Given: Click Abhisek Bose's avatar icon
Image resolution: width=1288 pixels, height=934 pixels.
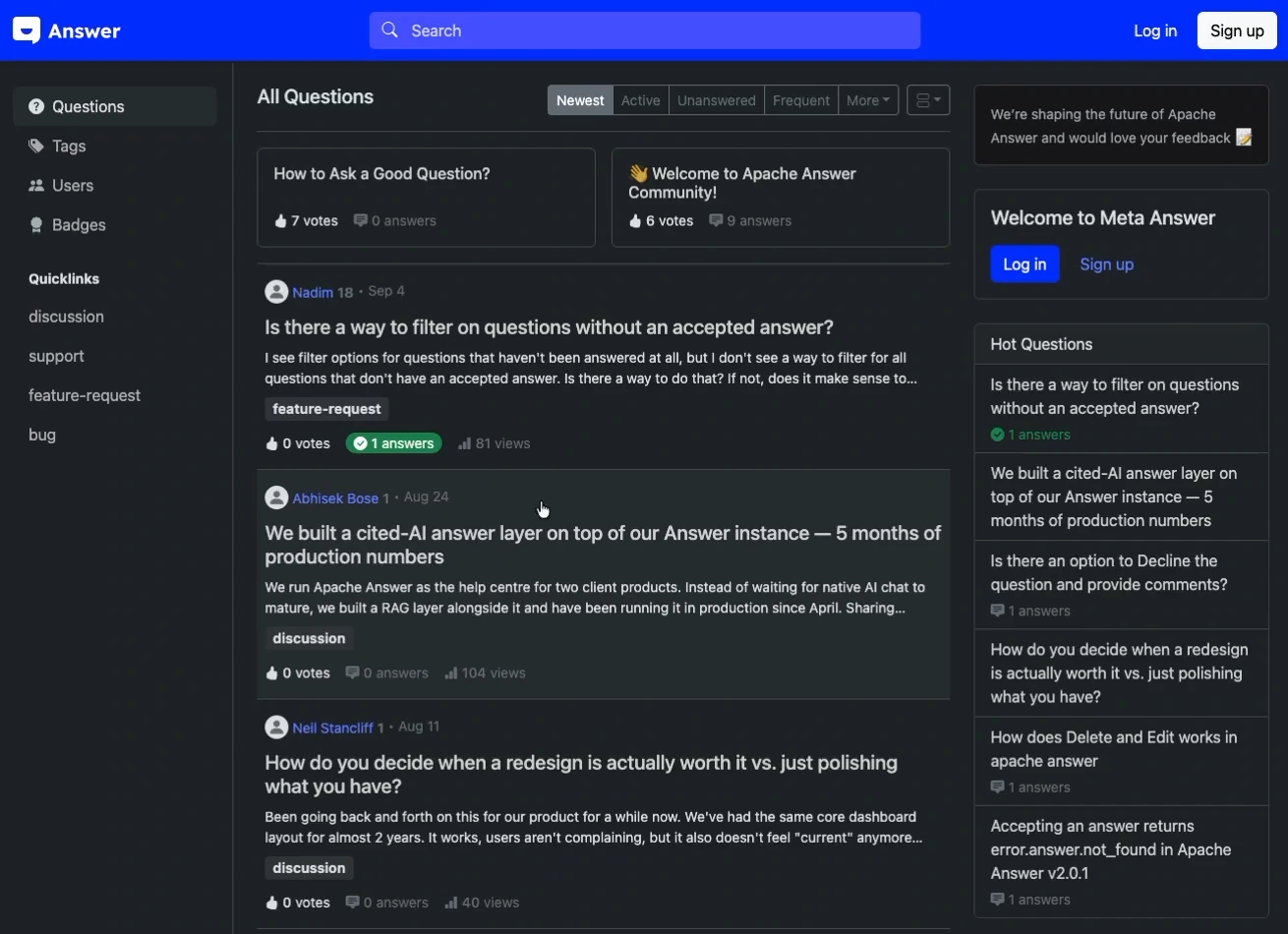Looking at the screenshot, I should pos(276,497).
